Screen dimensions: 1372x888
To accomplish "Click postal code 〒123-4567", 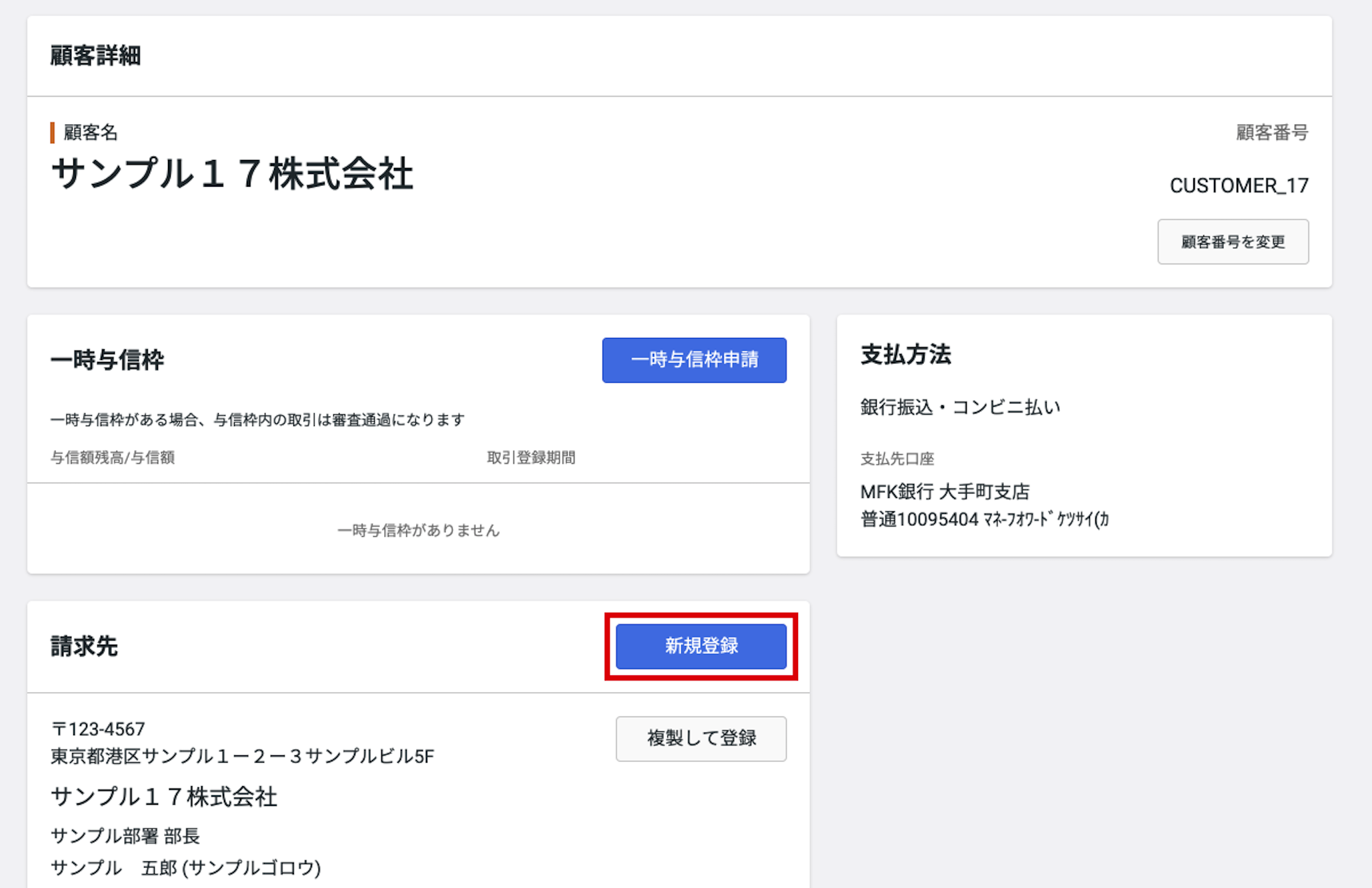I will pyautogui.click(x=98, y=729).
